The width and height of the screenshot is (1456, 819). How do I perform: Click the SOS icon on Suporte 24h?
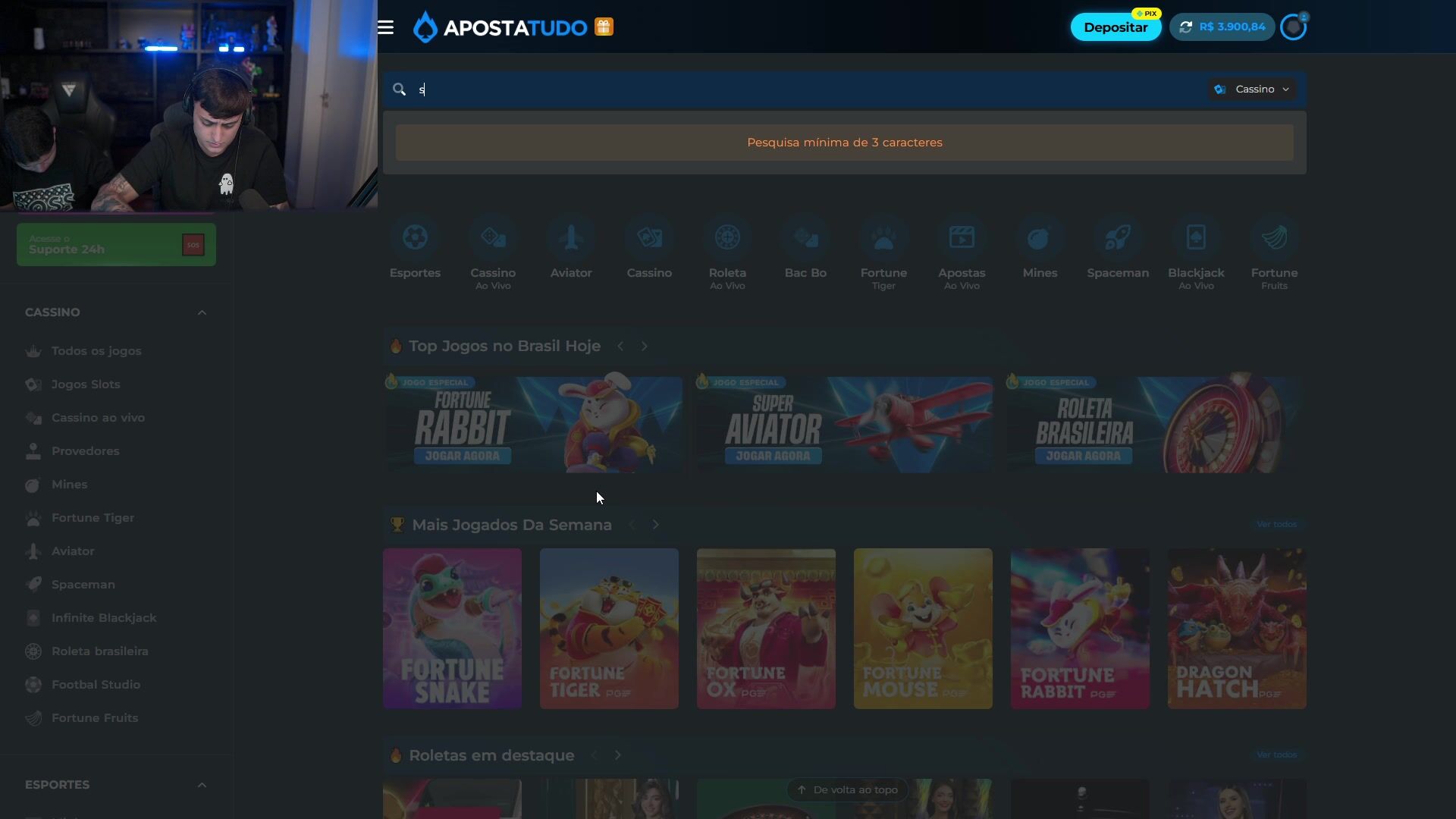click(x=193, y=245)
